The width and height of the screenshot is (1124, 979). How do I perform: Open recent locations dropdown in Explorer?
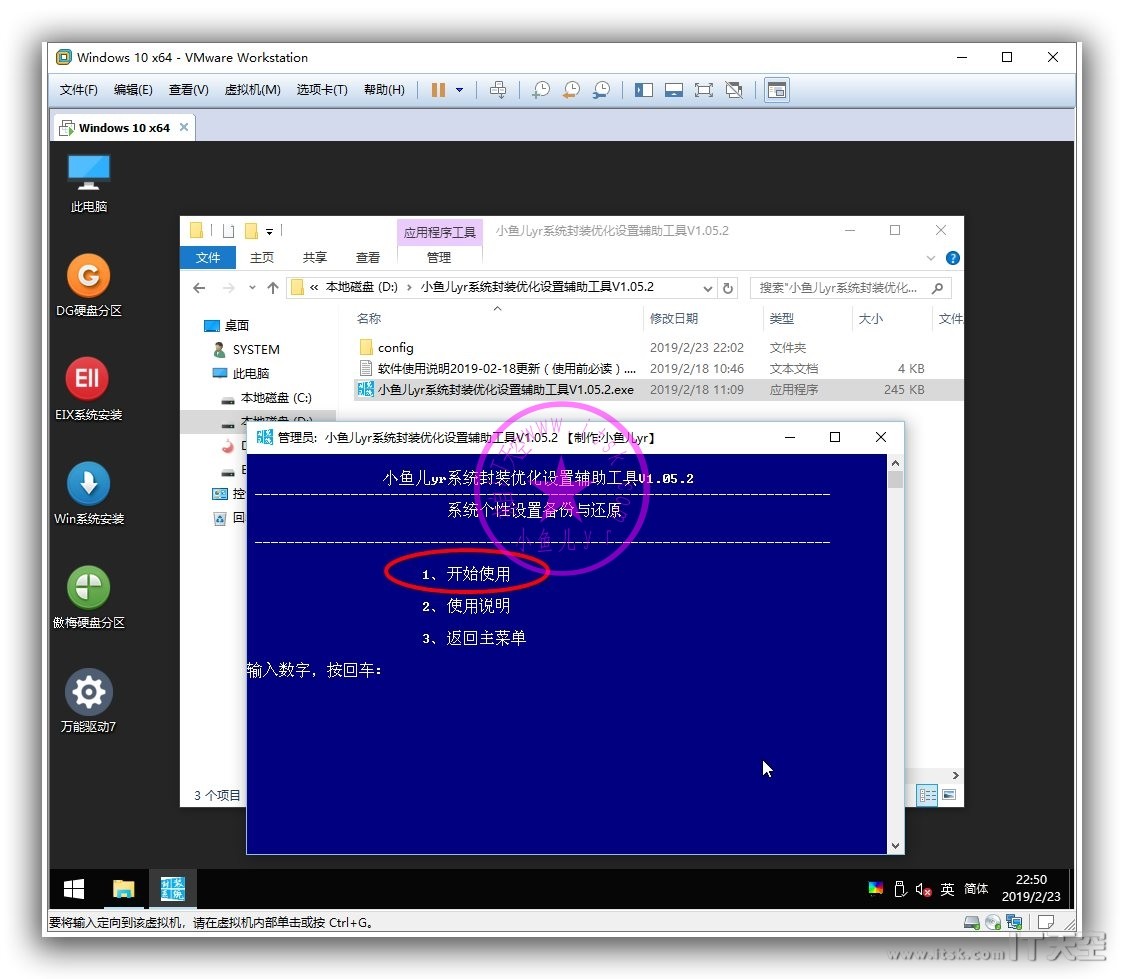coord(252,287)
